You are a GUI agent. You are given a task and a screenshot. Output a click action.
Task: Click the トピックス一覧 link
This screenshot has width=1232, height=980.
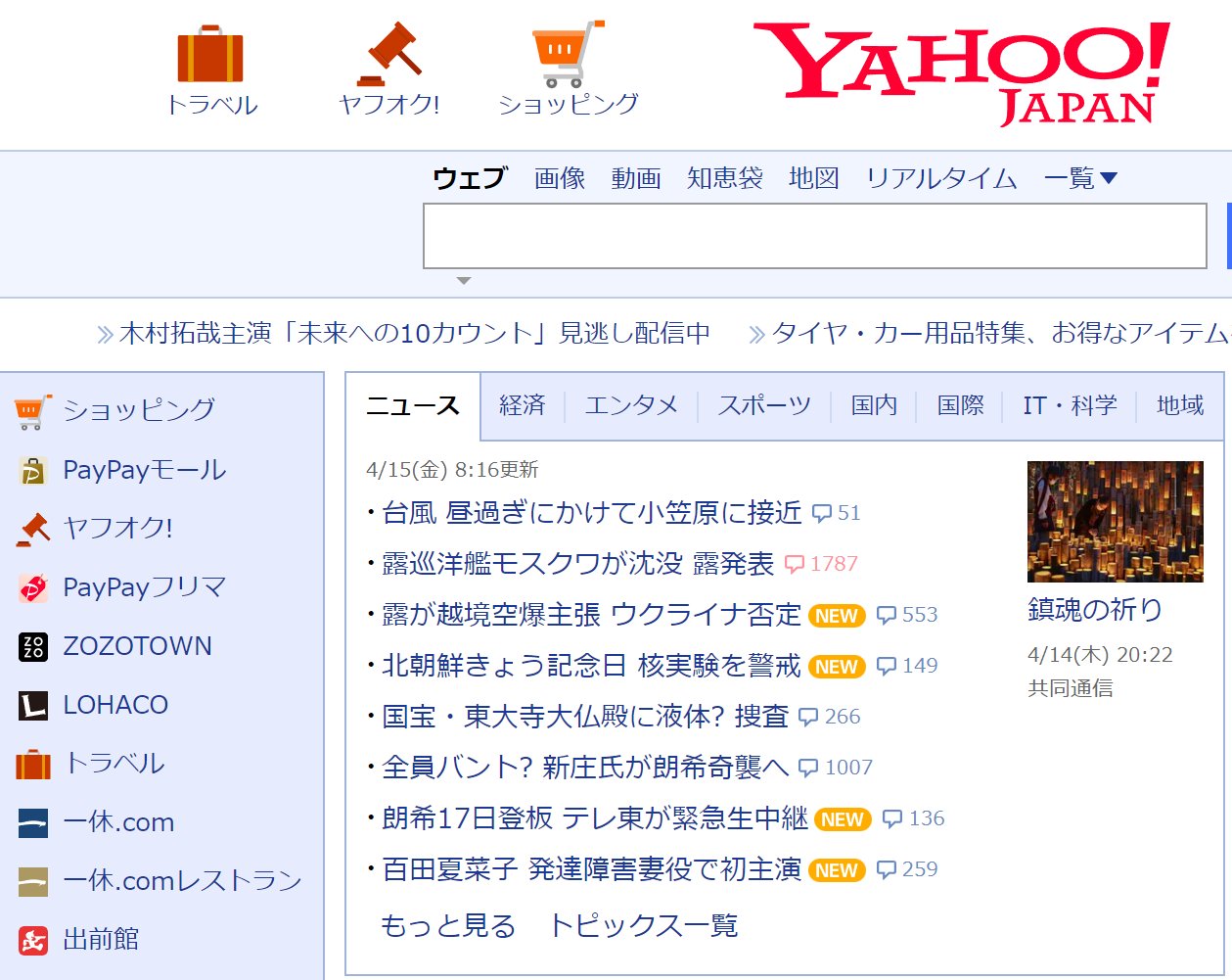[x=643, y=926]
